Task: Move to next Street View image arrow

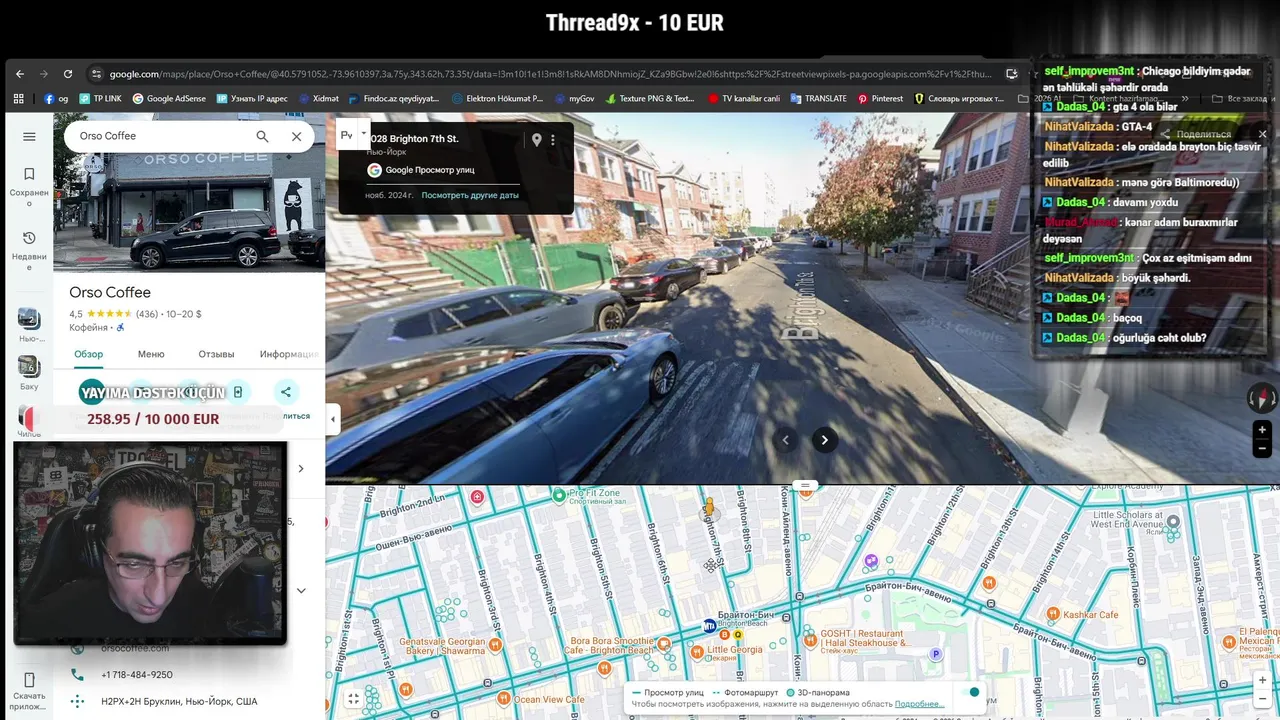Action: (824, 440)
